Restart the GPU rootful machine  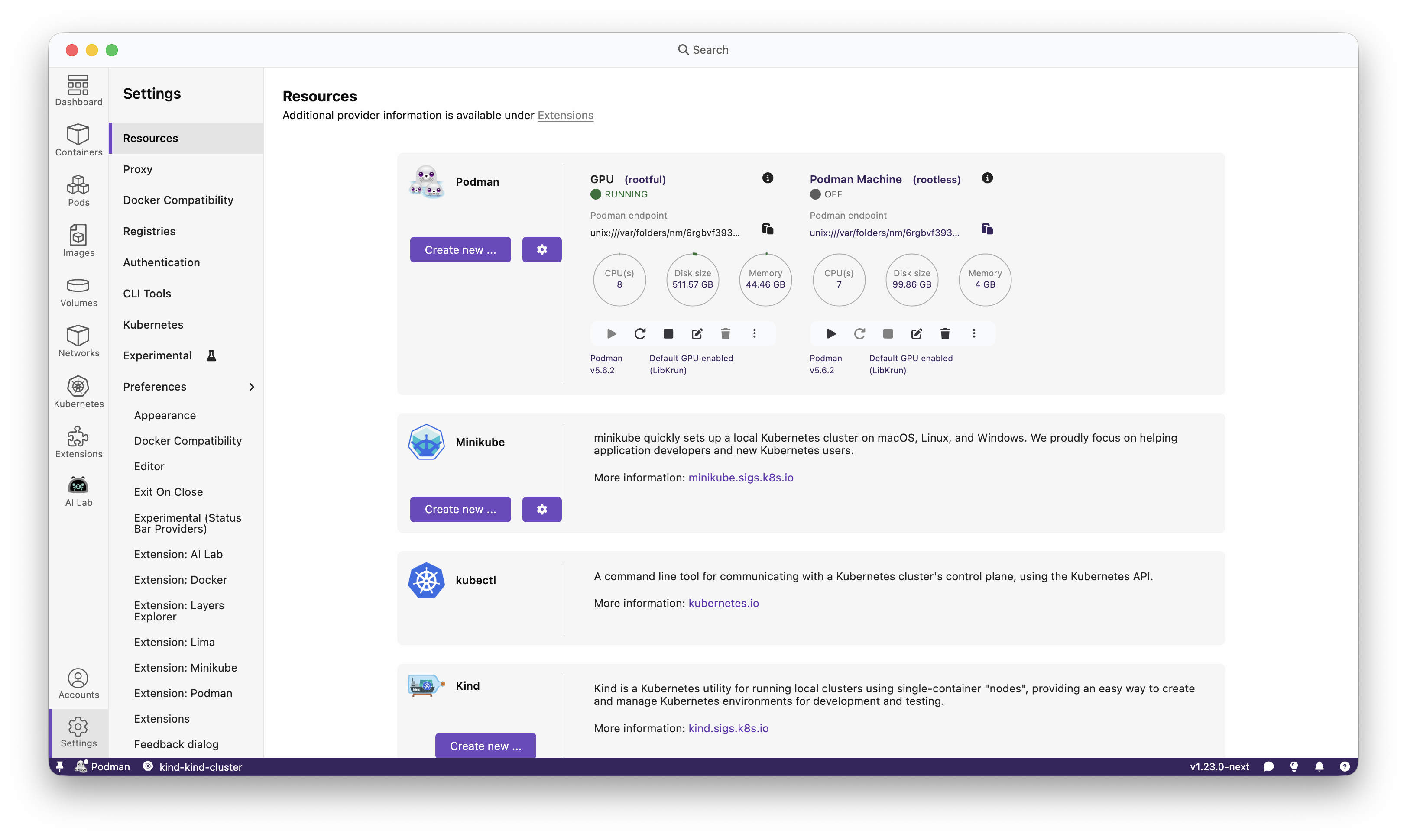click(x=640, y=333)
